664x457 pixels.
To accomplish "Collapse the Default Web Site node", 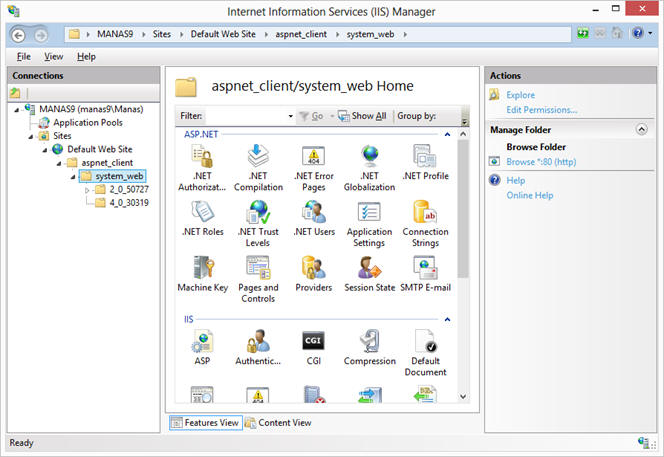I will [x=44, y=150].
